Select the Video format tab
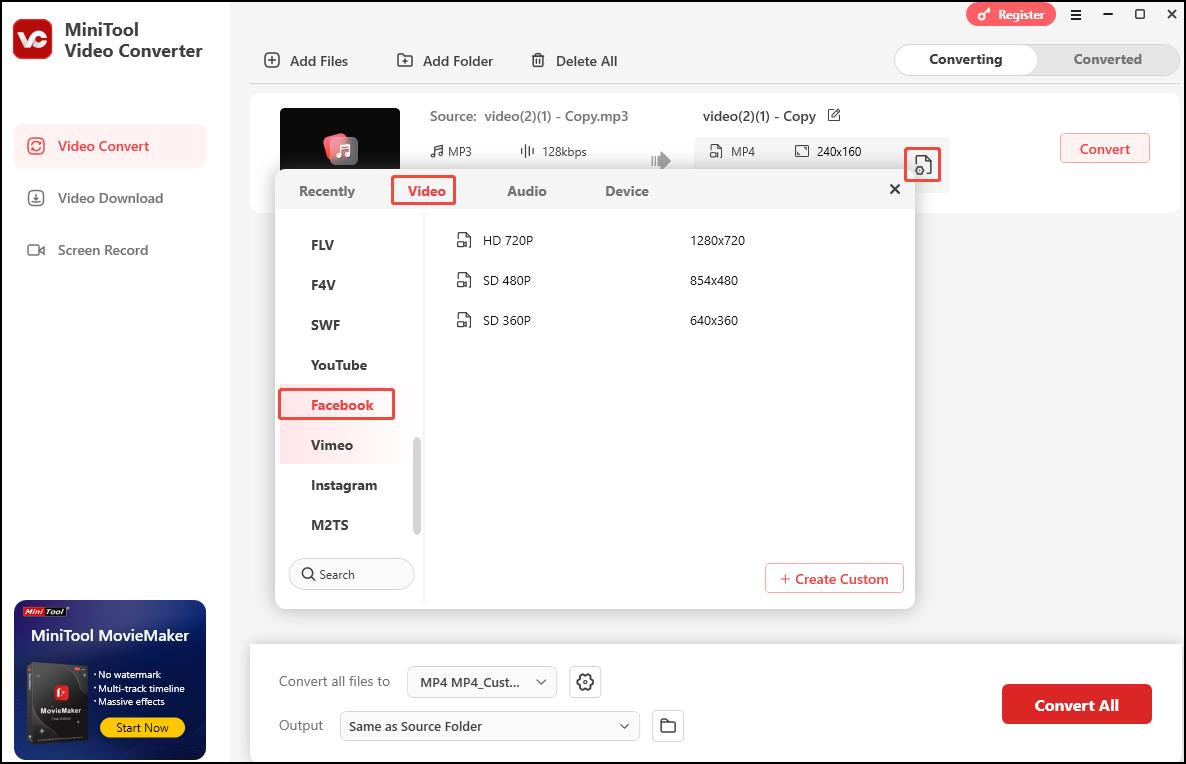Screen dimensions: 1186x764 427,191
